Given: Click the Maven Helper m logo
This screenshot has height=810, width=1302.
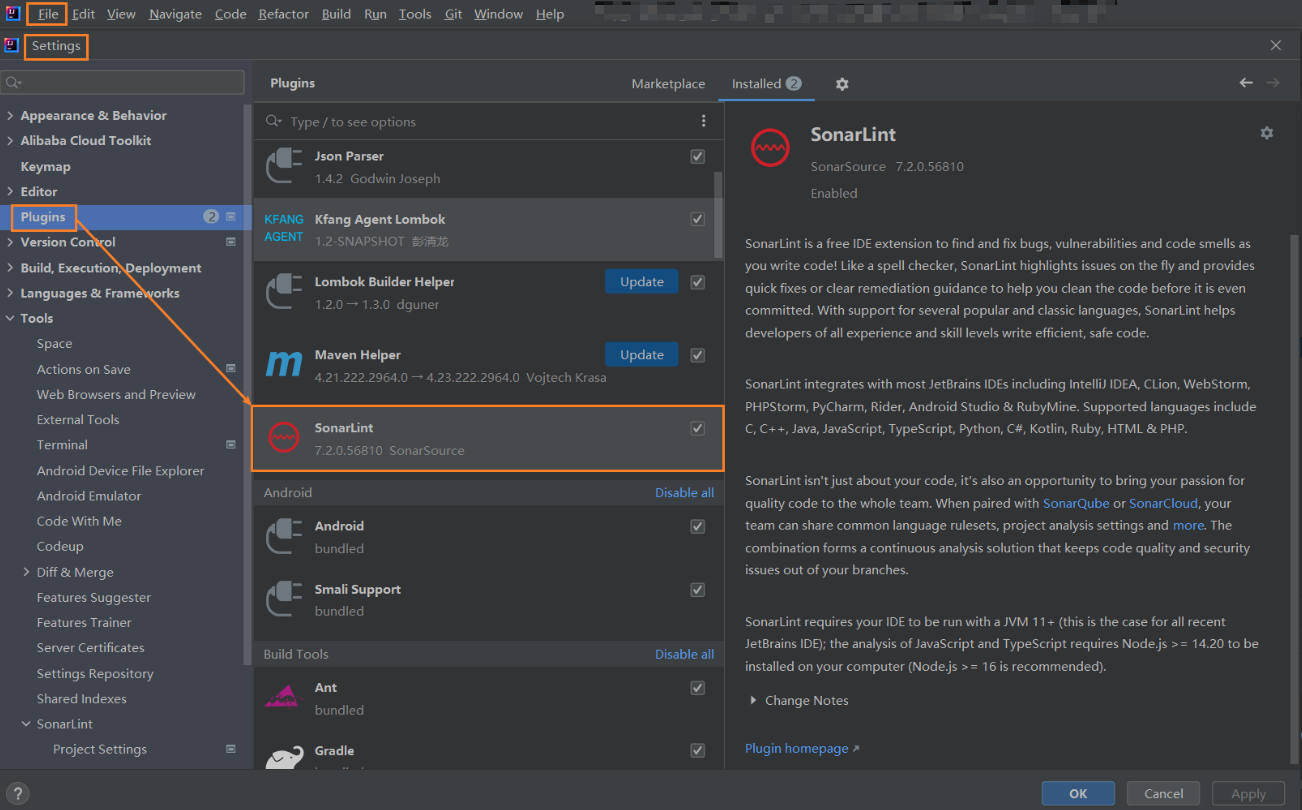Looking at the screenshot, I should (x=284, y=365).
